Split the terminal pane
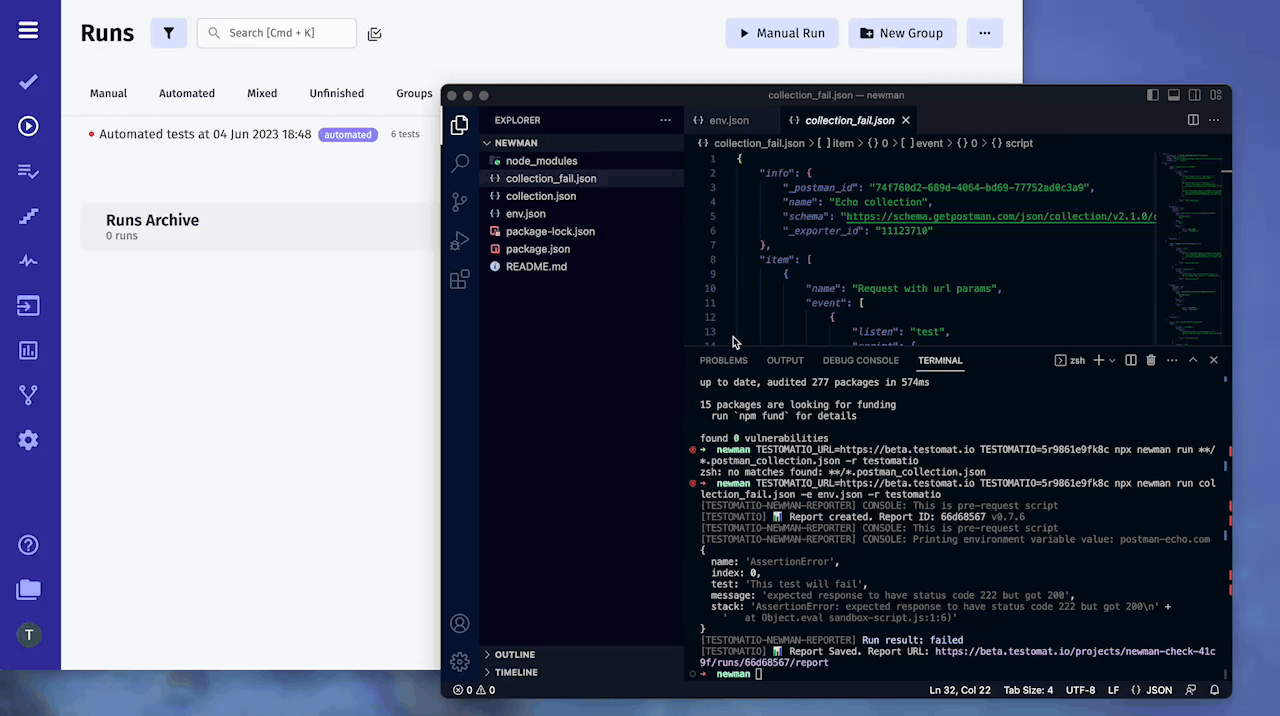1280x716 pixels. click(1131, 360)
